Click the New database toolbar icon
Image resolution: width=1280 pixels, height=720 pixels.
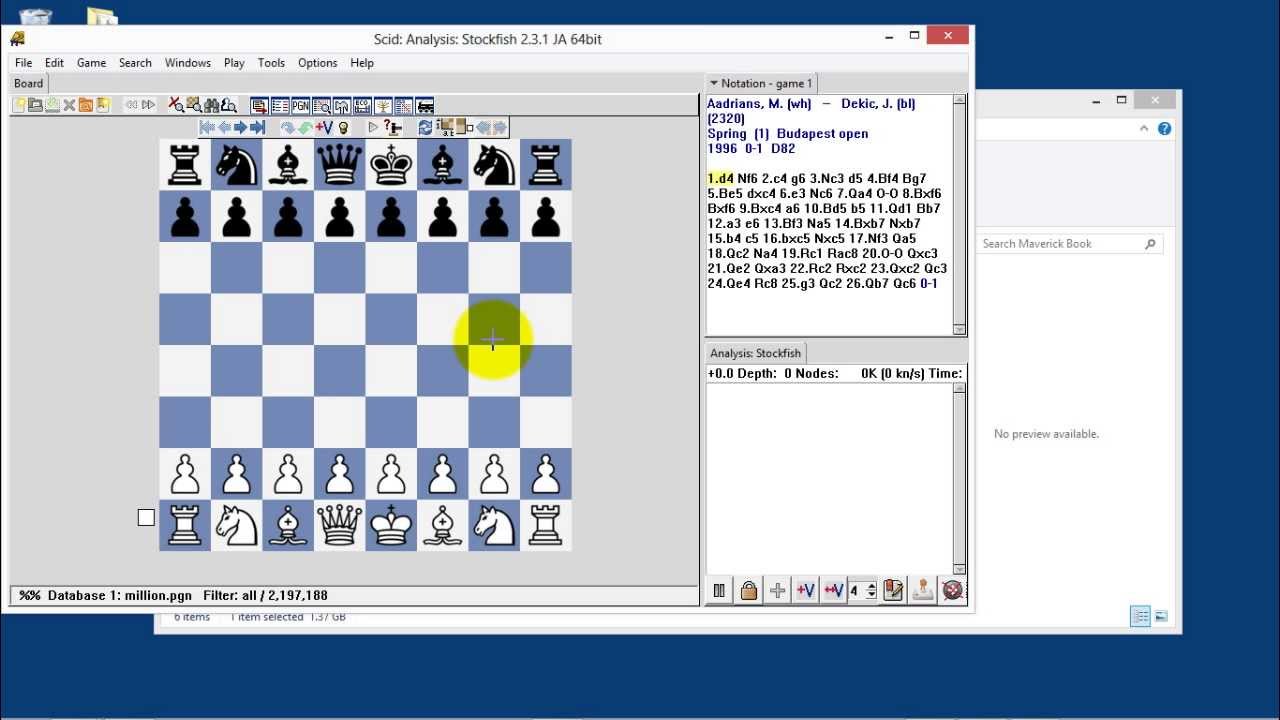[19, 105]
